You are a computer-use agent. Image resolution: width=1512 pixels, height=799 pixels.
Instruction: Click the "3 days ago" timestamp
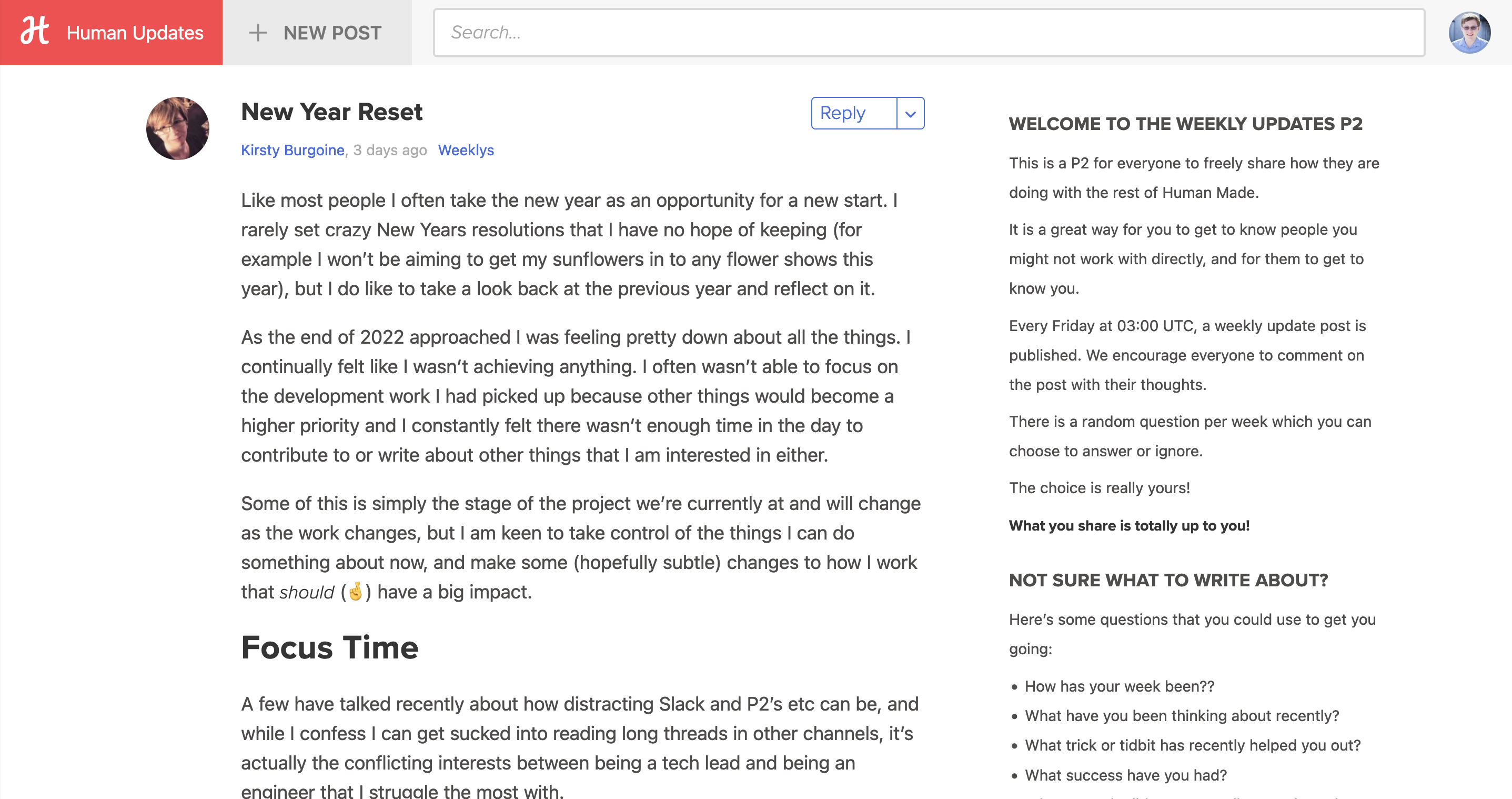389,151
